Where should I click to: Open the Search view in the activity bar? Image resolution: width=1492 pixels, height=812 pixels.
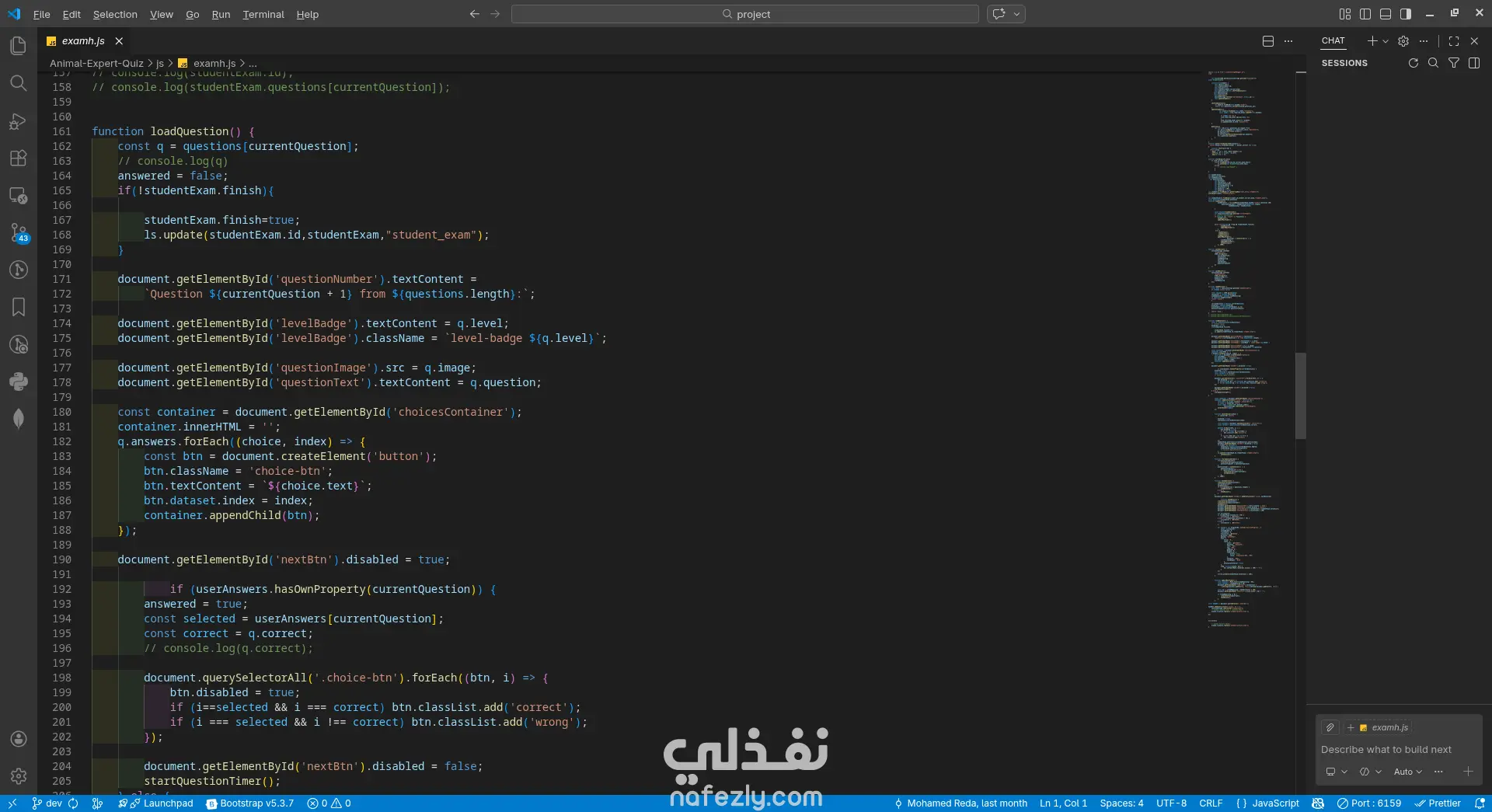[x=19, y=83]
